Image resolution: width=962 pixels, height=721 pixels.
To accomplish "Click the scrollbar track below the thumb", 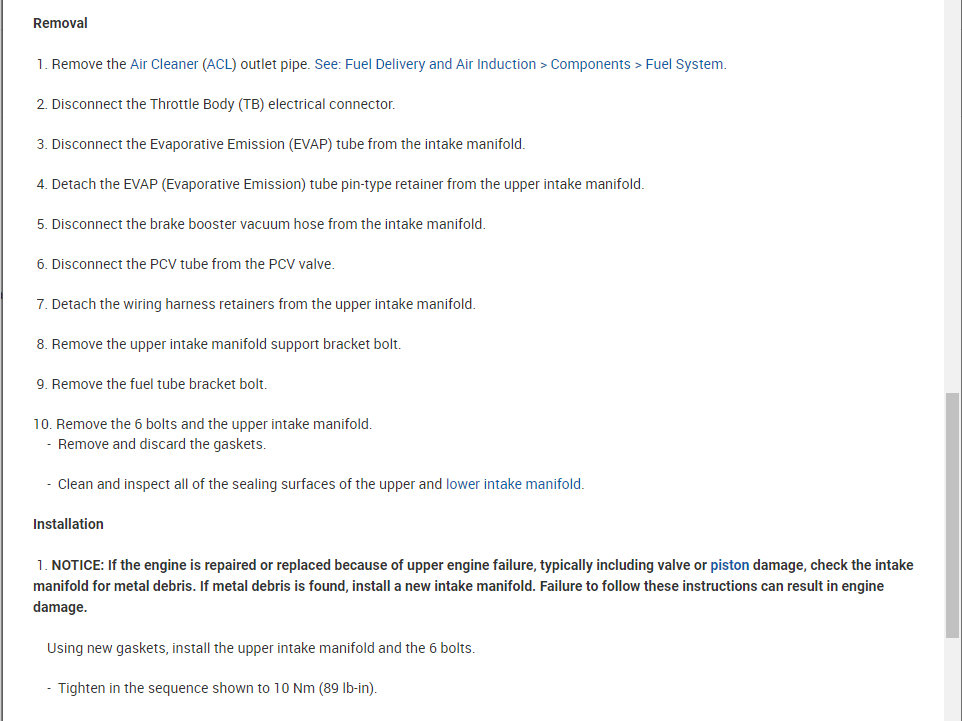I will pyautogui.click(x=952, y=680).
